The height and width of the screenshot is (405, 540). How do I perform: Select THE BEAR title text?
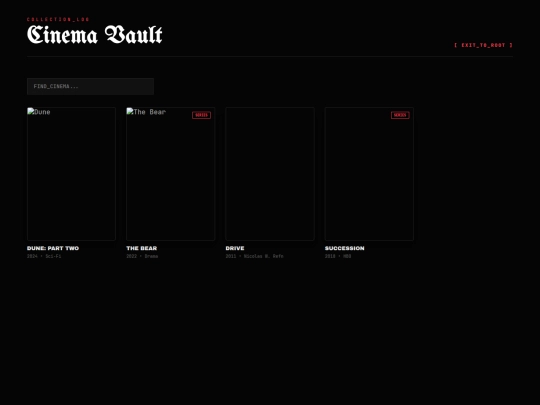(x=142, y=248)
